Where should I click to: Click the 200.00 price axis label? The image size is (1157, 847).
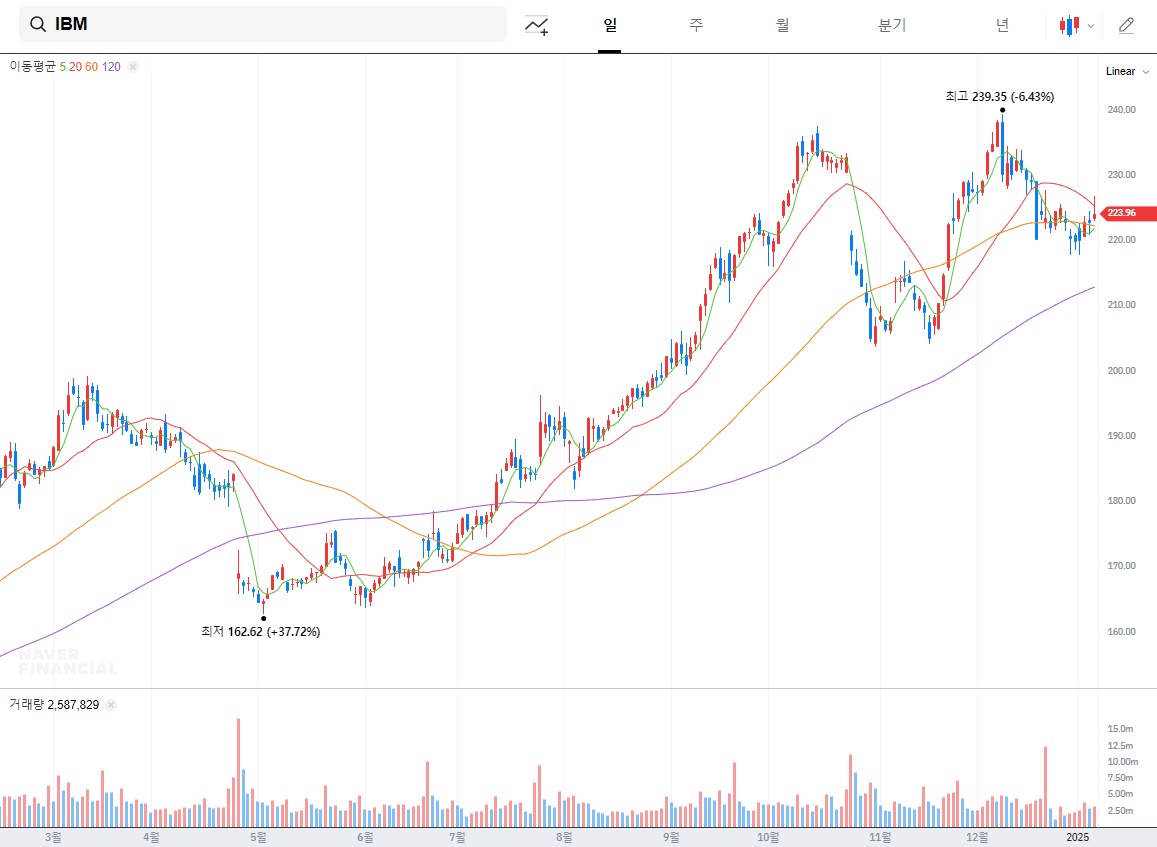click(x=1122, y=370)
